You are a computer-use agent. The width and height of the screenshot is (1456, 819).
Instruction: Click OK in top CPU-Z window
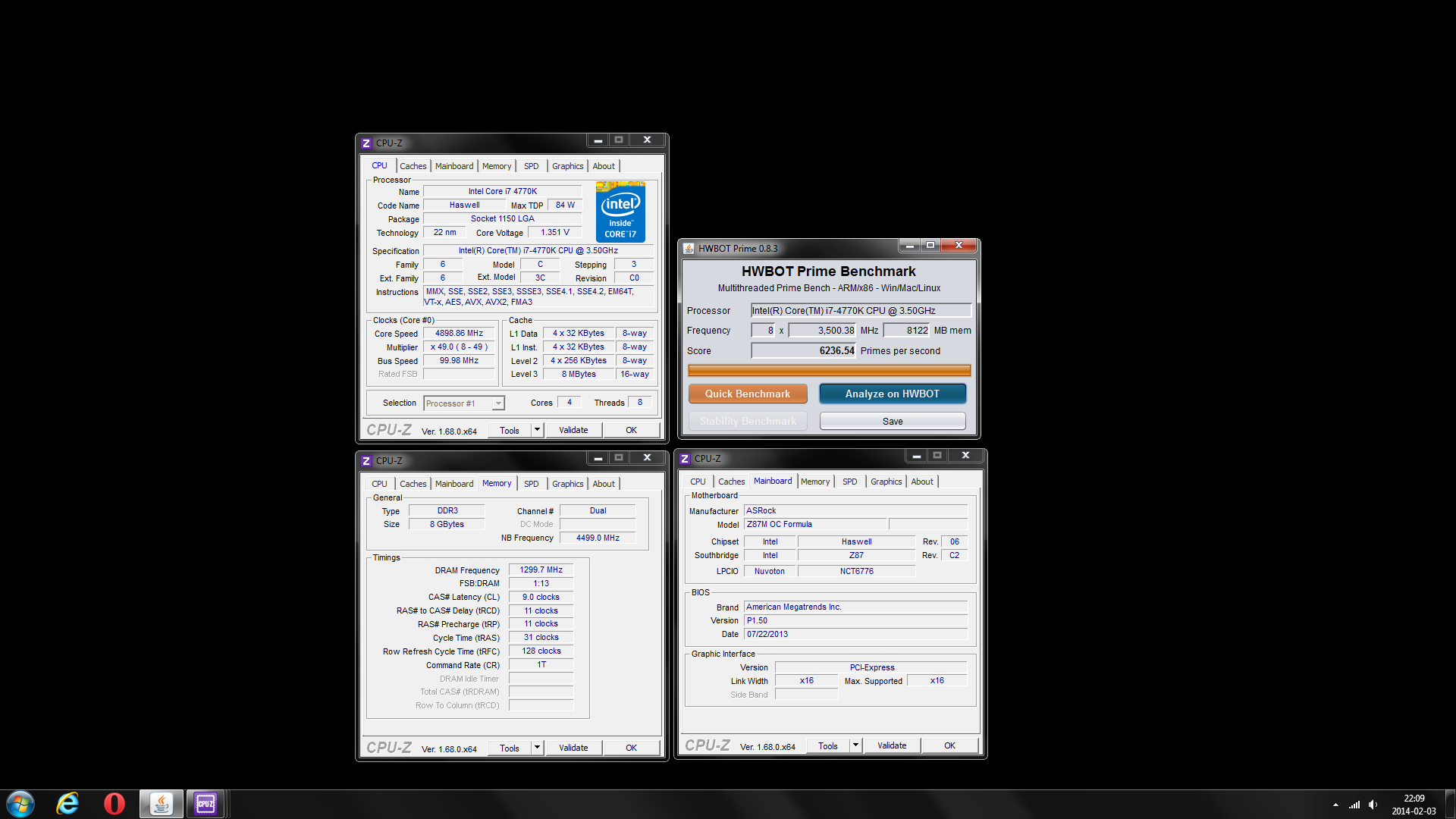(x=631, y=430)
